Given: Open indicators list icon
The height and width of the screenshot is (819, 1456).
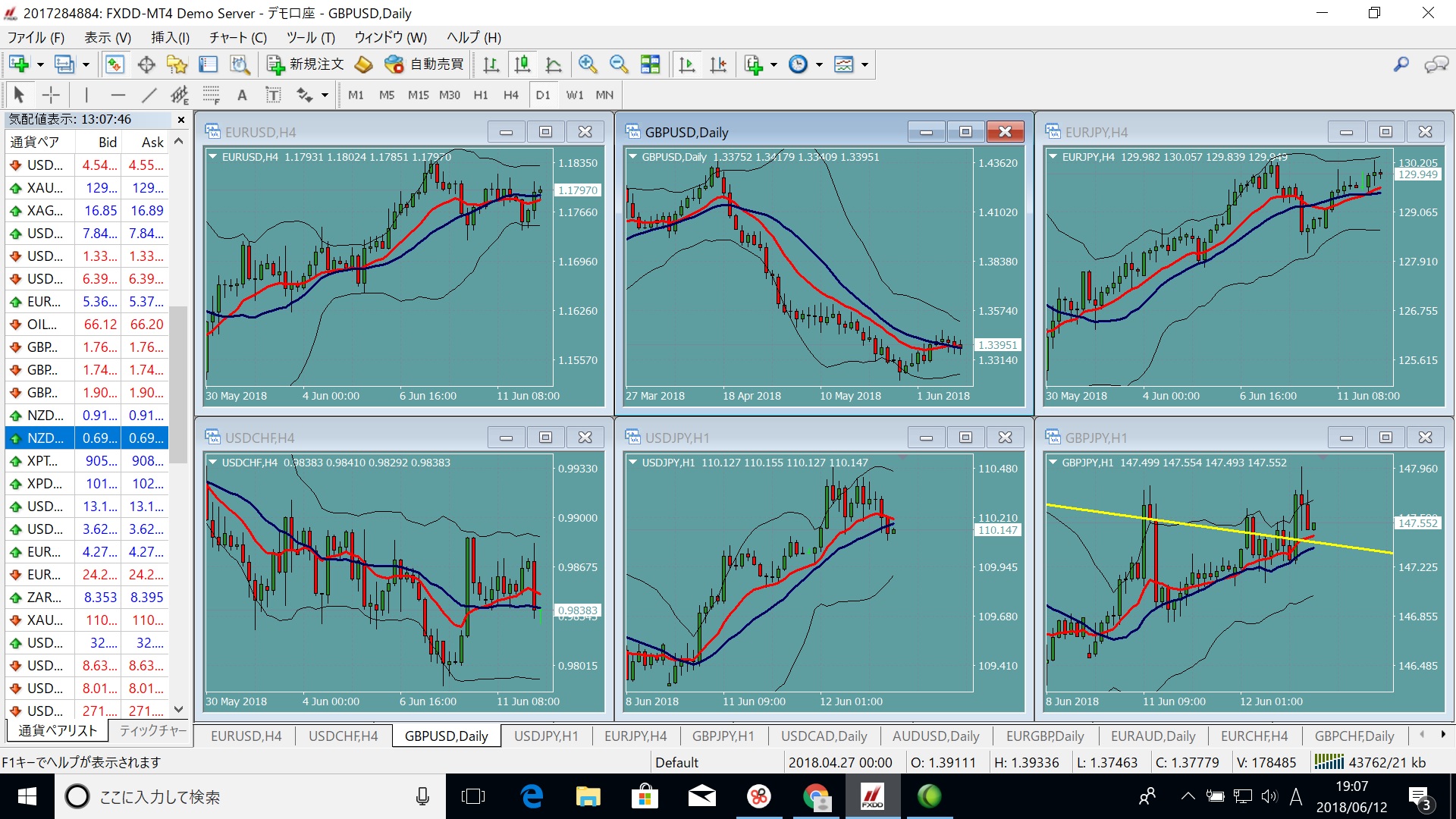Looking at the screenshot, I should (x=754, y=64).
